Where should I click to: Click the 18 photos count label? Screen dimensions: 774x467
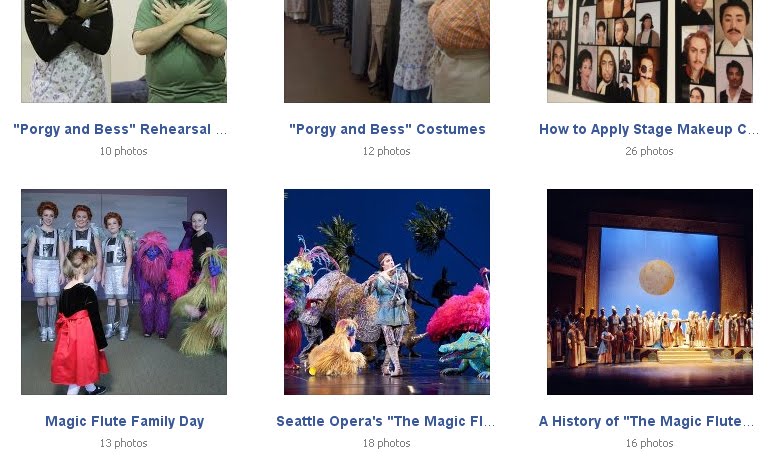coord(387,443)
